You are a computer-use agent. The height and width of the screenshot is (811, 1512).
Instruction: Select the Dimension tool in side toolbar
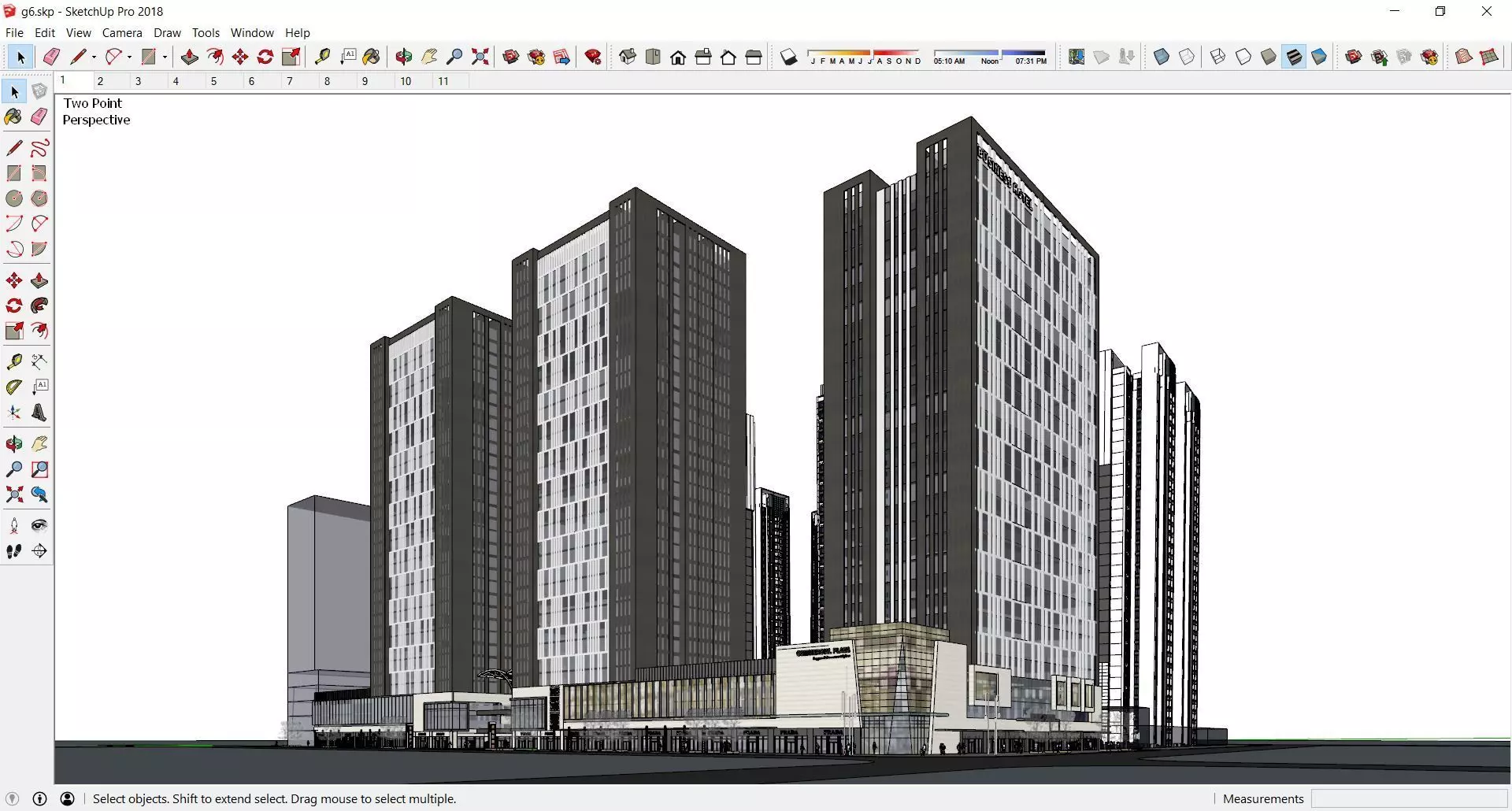(39, 362)
